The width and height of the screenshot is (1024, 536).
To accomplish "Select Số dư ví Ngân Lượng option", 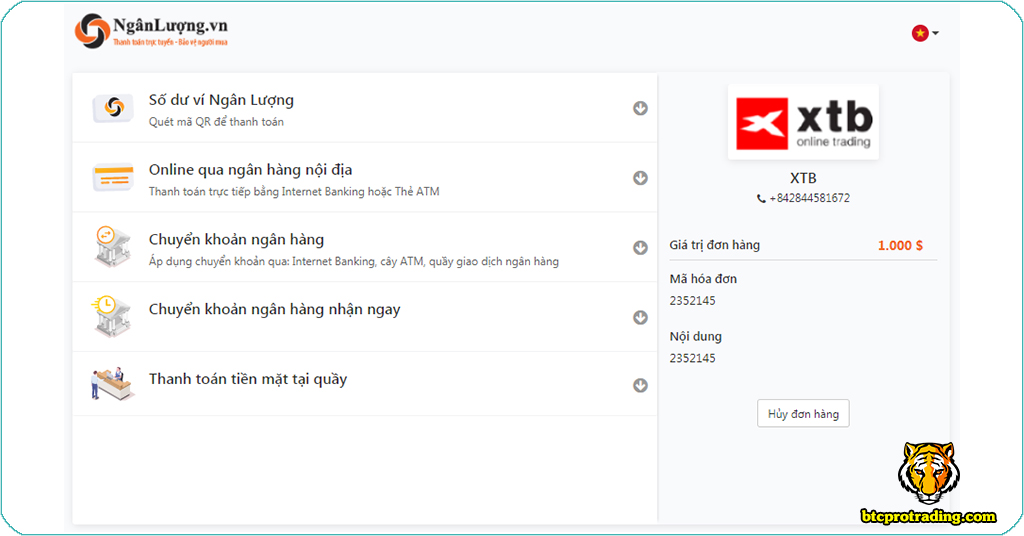I will (221, 100).
